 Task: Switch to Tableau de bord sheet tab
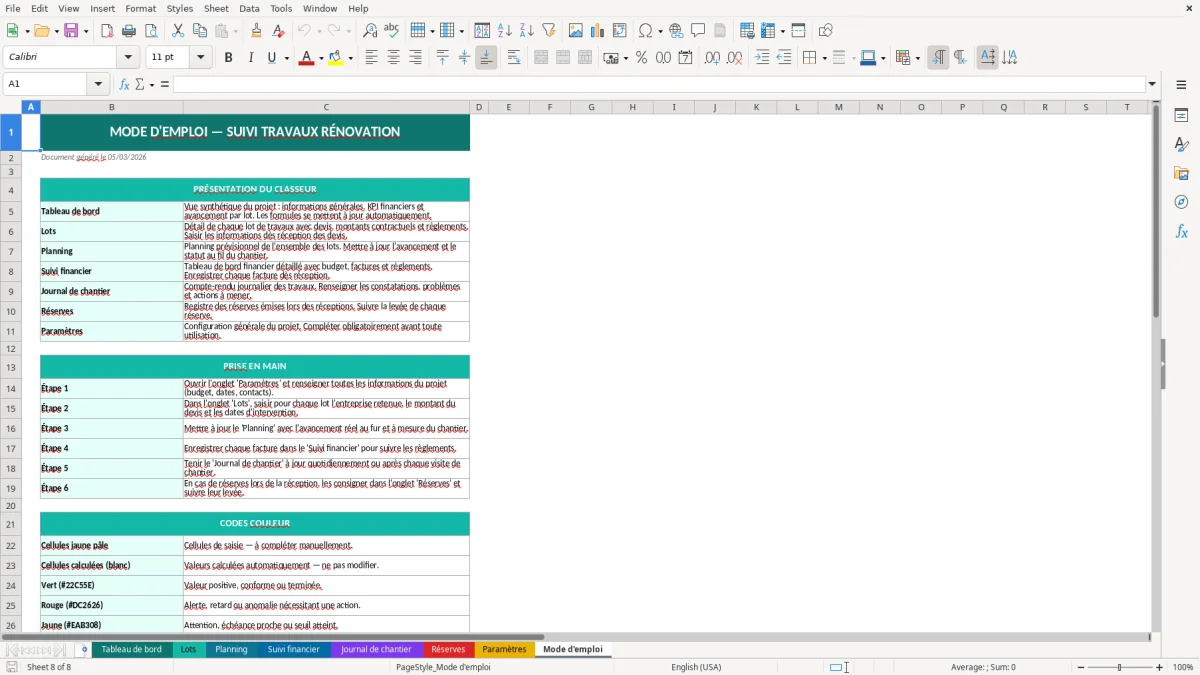pyautogui.click(x=131, y=649)
